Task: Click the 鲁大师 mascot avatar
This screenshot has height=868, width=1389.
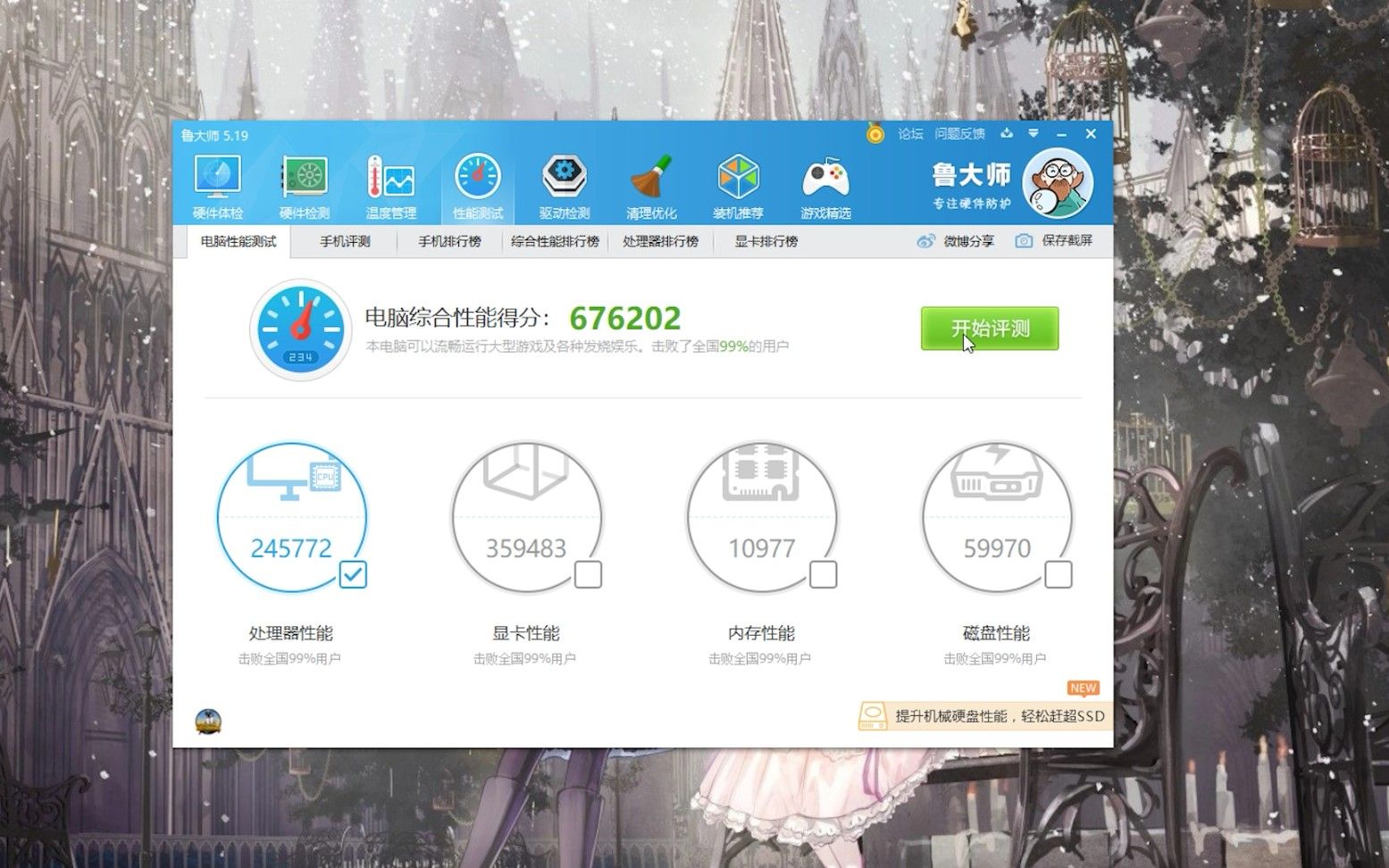Action: tap(1058, 184)
